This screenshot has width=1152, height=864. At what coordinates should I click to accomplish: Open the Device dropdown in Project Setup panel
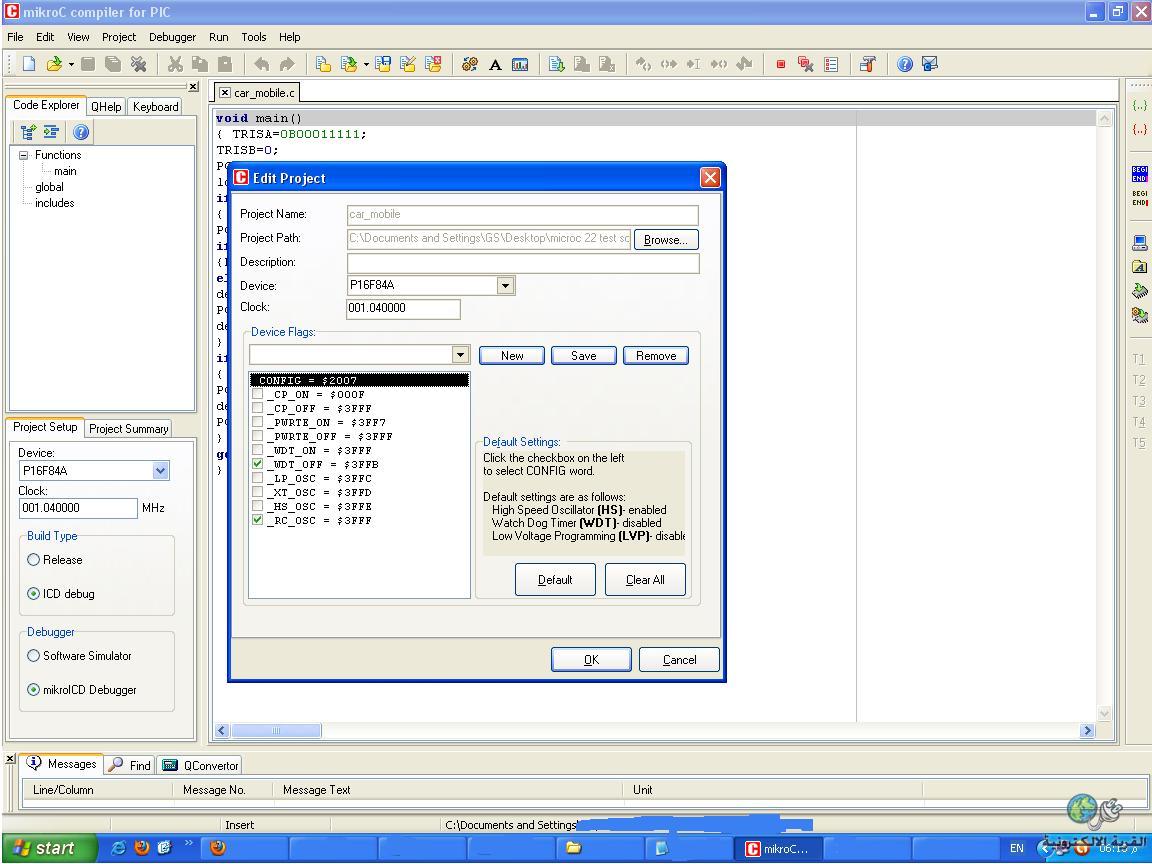point(160,471)
